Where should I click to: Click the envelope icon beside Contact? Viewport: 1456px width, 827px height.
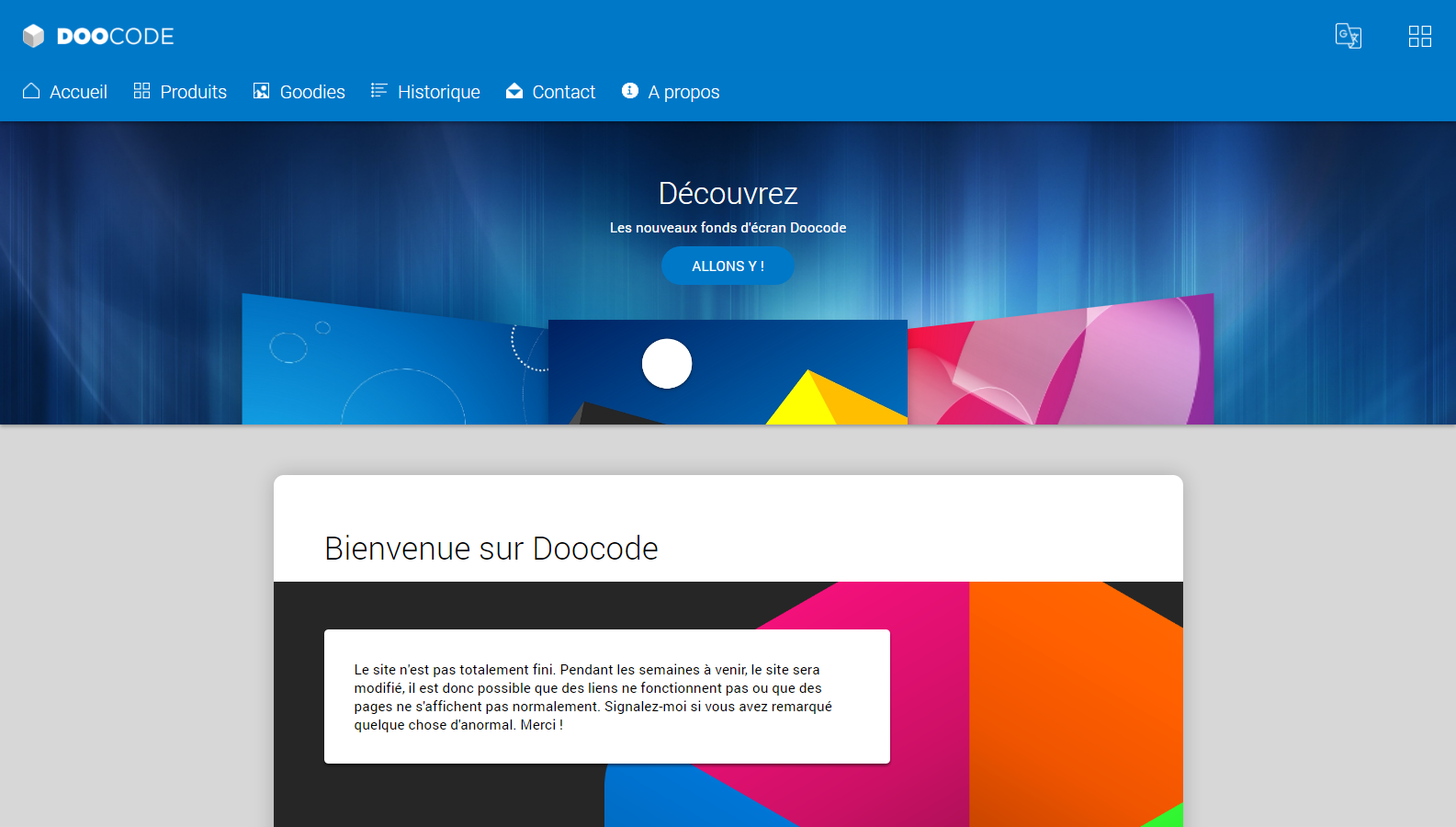click(x=514, y=91)
